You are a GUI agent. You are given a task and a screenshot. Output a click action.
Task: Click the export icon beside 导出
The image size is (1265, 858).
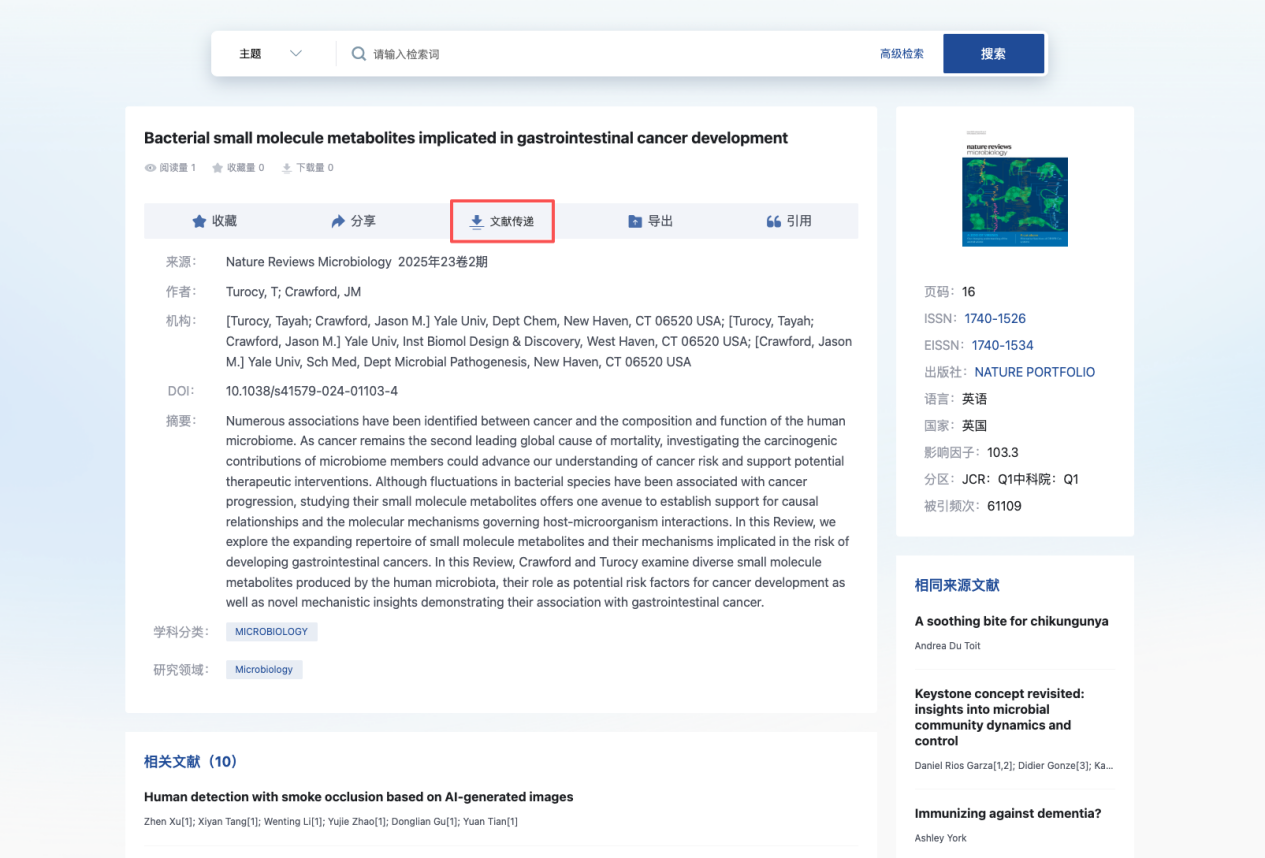(635, 221)
